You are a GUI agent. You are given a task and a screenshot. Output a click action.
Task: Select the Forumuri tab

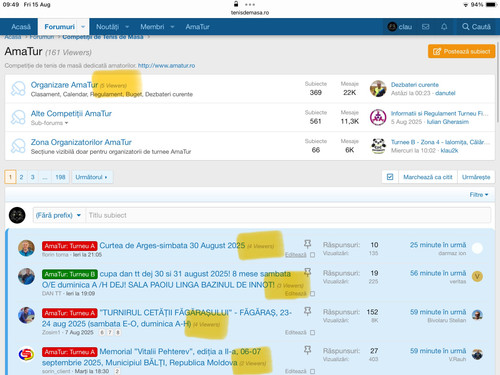60,27
